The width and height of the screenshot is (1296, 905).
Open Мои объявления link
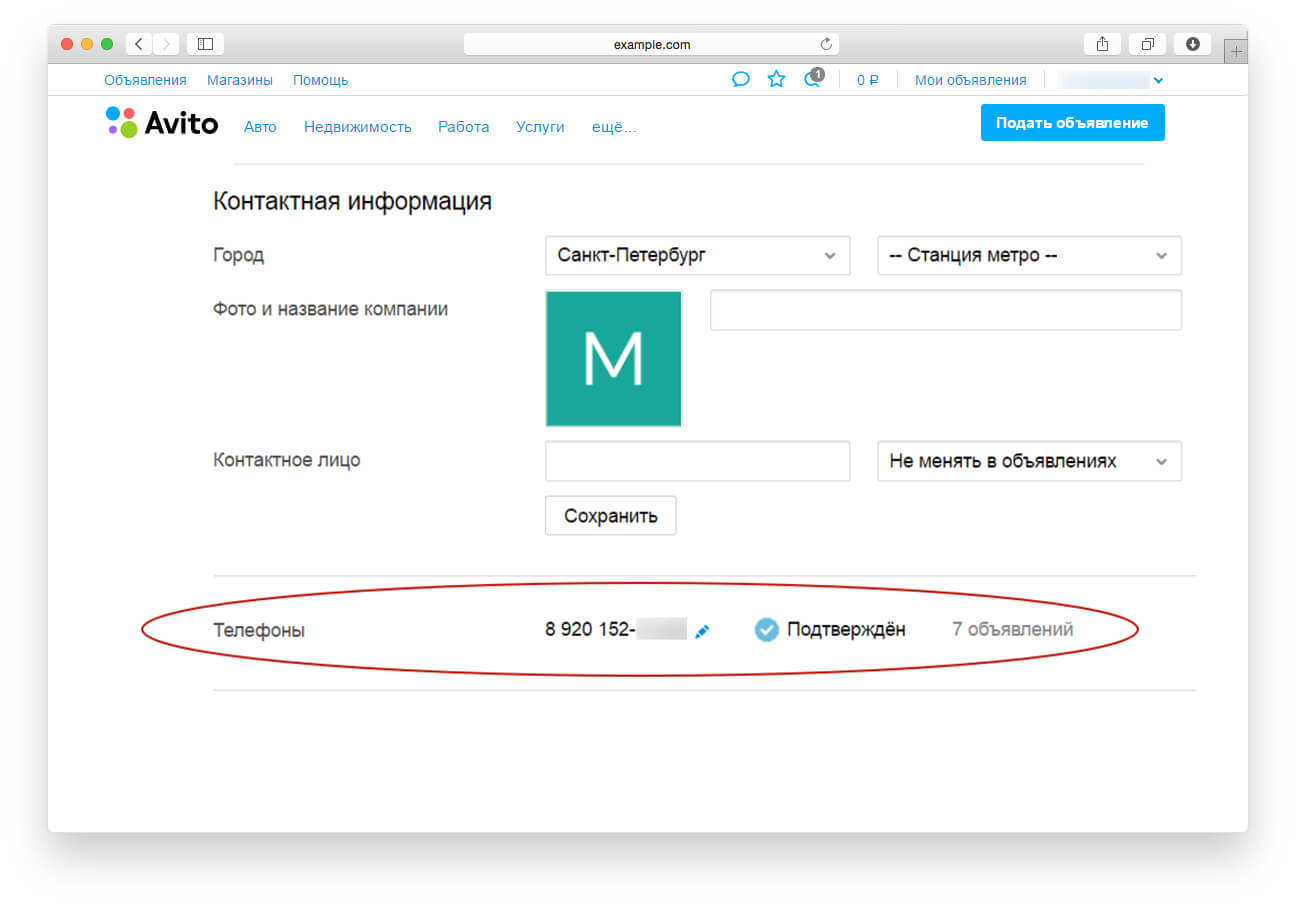971,80
